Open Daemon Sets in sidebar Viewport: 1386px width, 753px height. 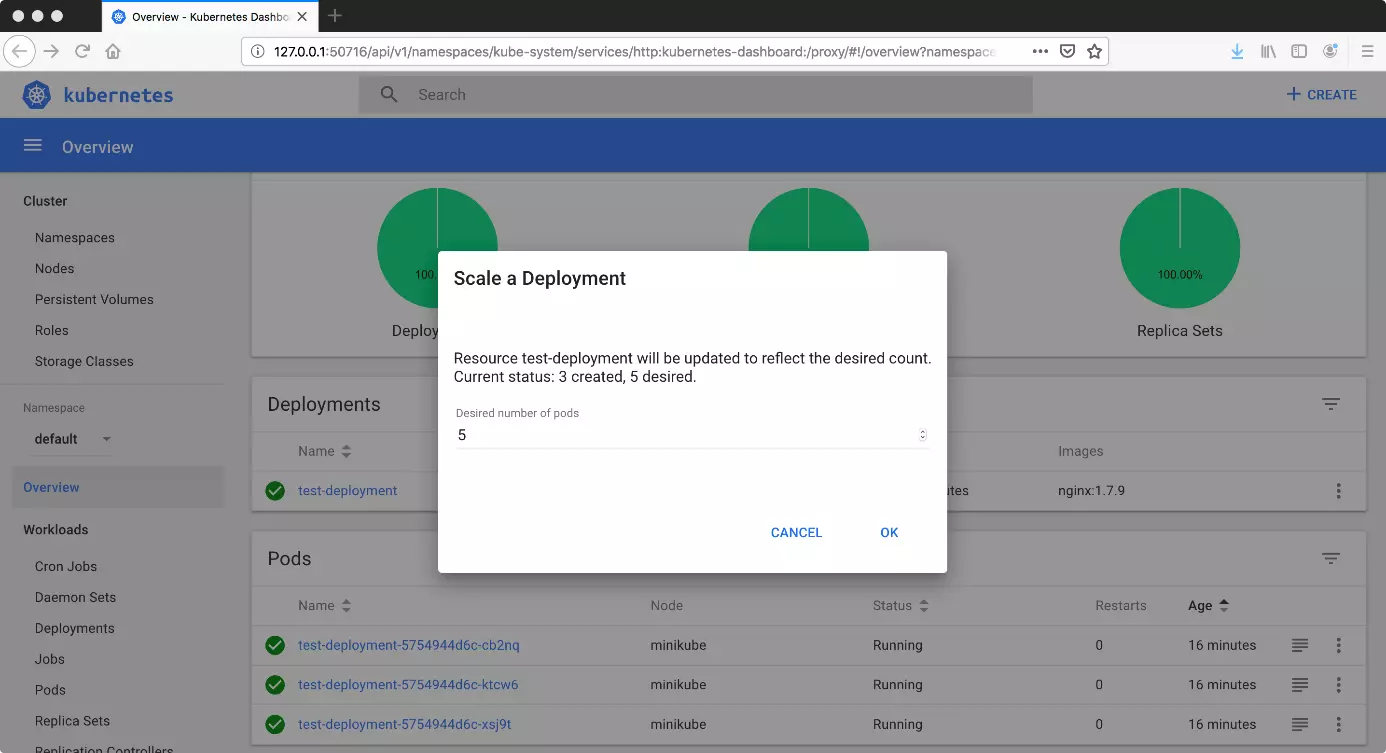(x=75, y=597)
